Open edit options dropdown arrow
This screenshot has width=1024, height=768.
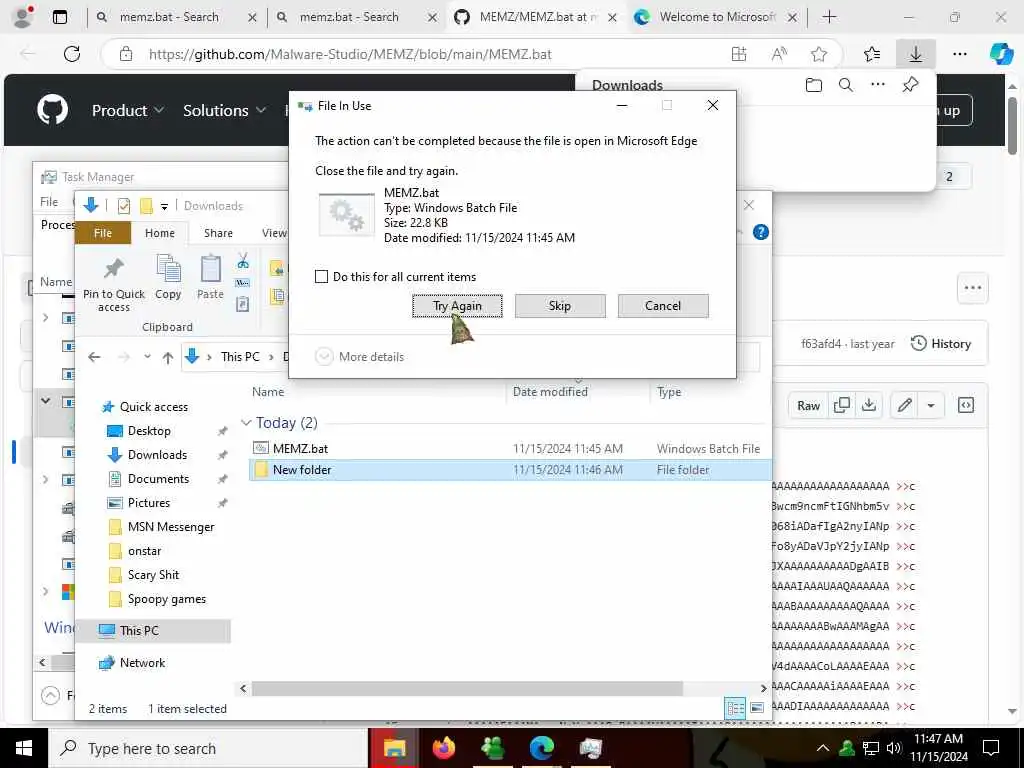click(x=931, y=406)
